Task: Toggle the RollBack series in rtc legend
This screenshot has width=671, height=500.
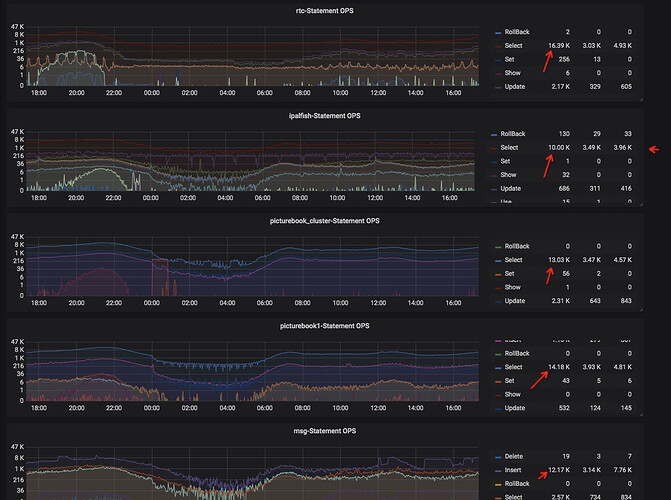Action: click(x=517, y=32)
